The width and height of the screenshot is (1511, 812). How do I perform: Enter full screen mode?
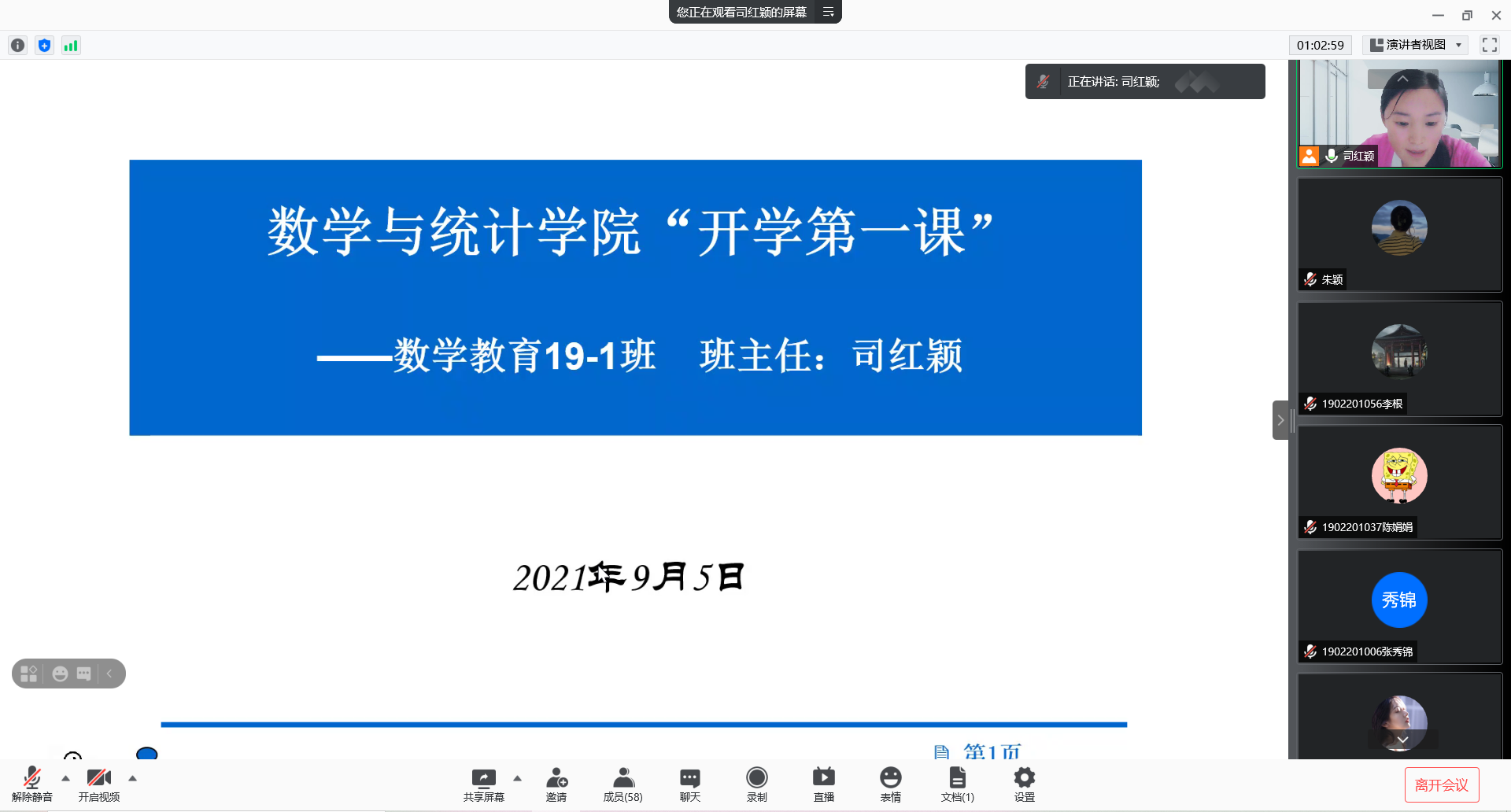click(x=1489, y=45)
